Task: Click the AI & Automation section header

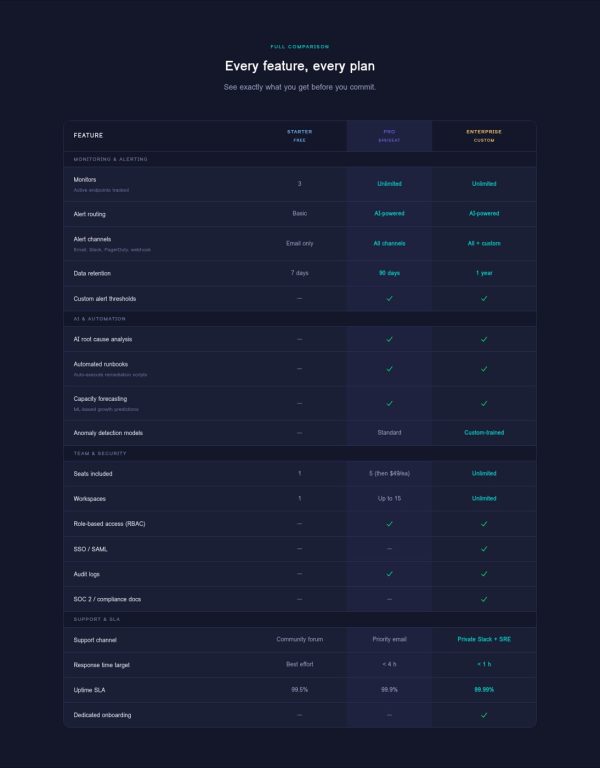Action: 99,319
